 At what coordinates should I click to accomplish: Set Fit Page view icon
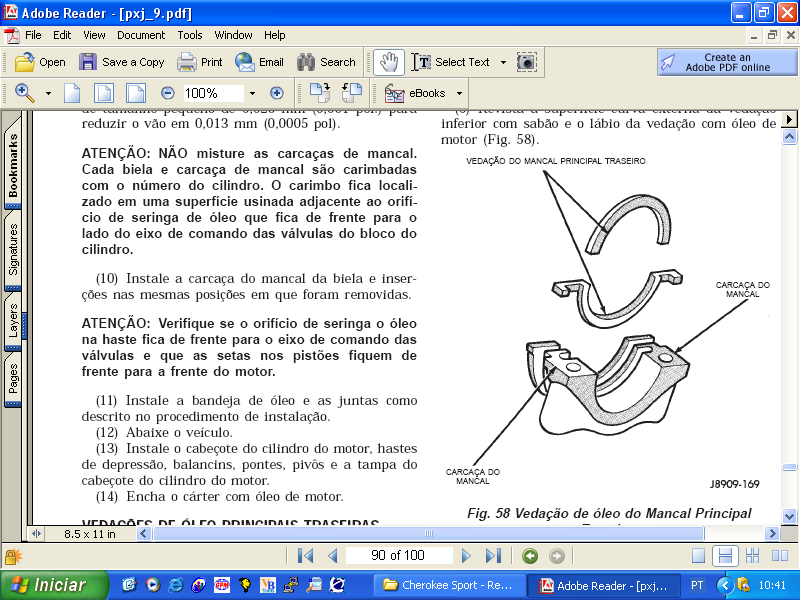[104, 93]
